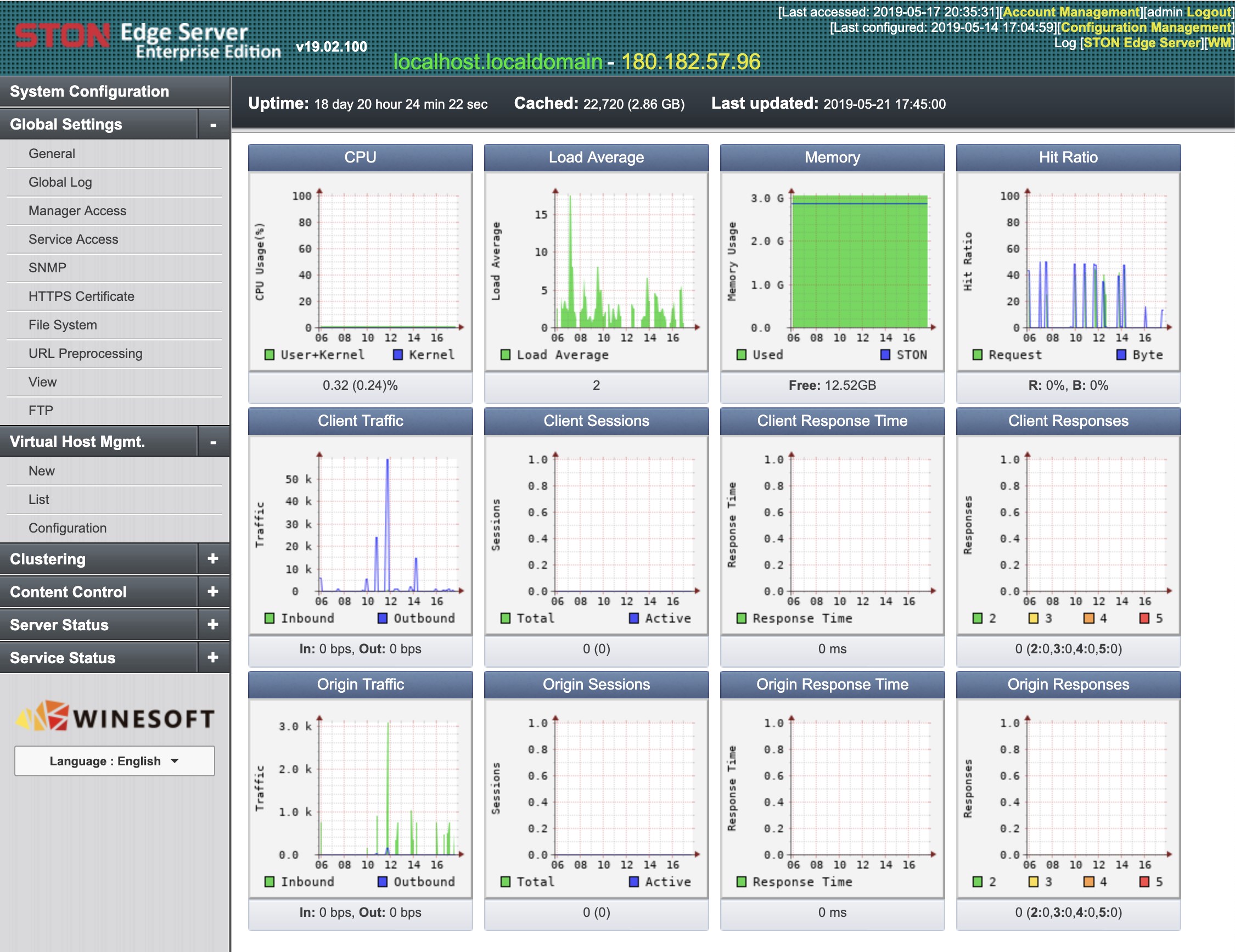Click the Global Settings section header

coord(99,125)
